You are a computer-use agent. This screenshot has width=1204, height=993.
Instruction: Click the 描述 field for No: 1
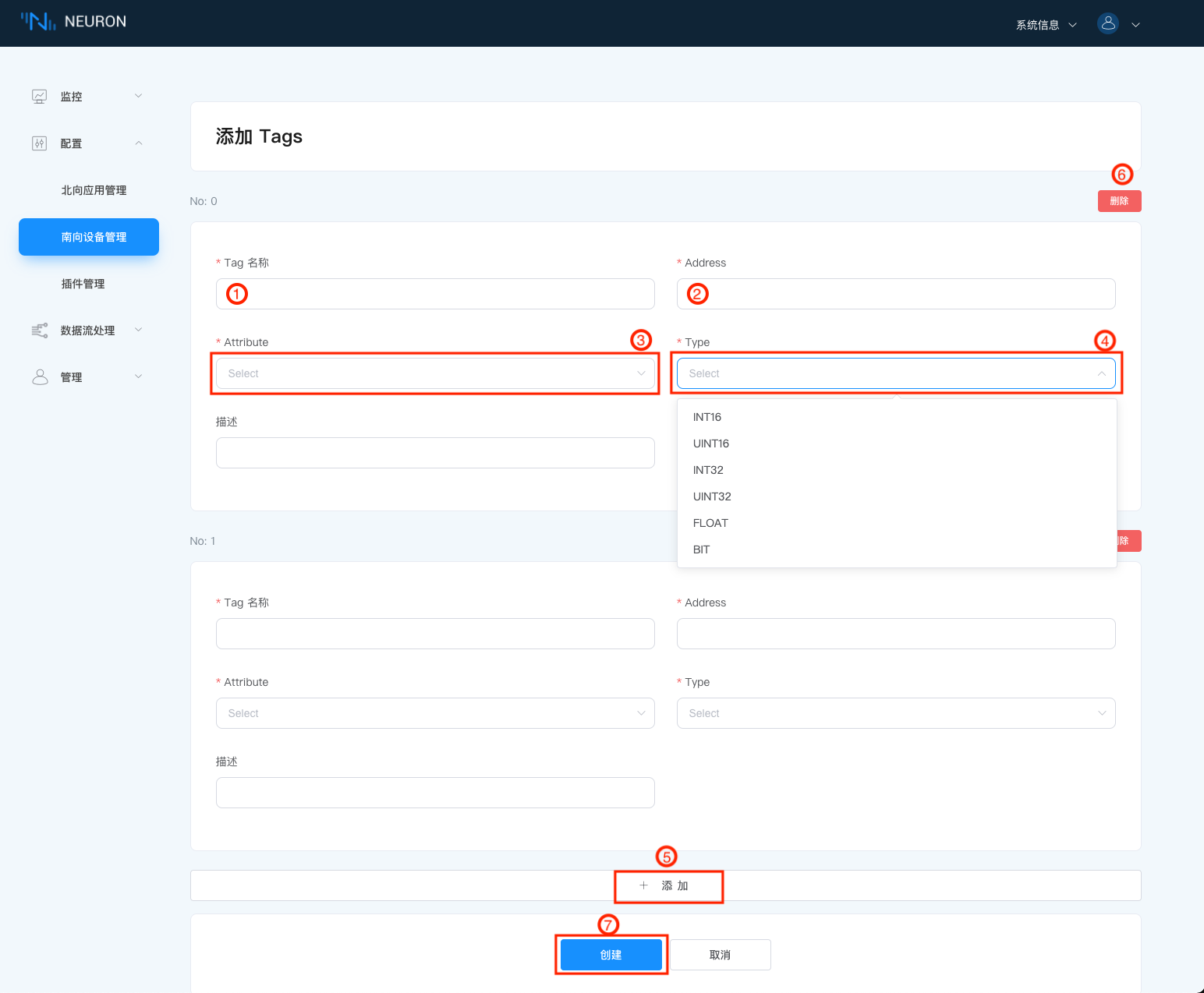coord(435,793)
